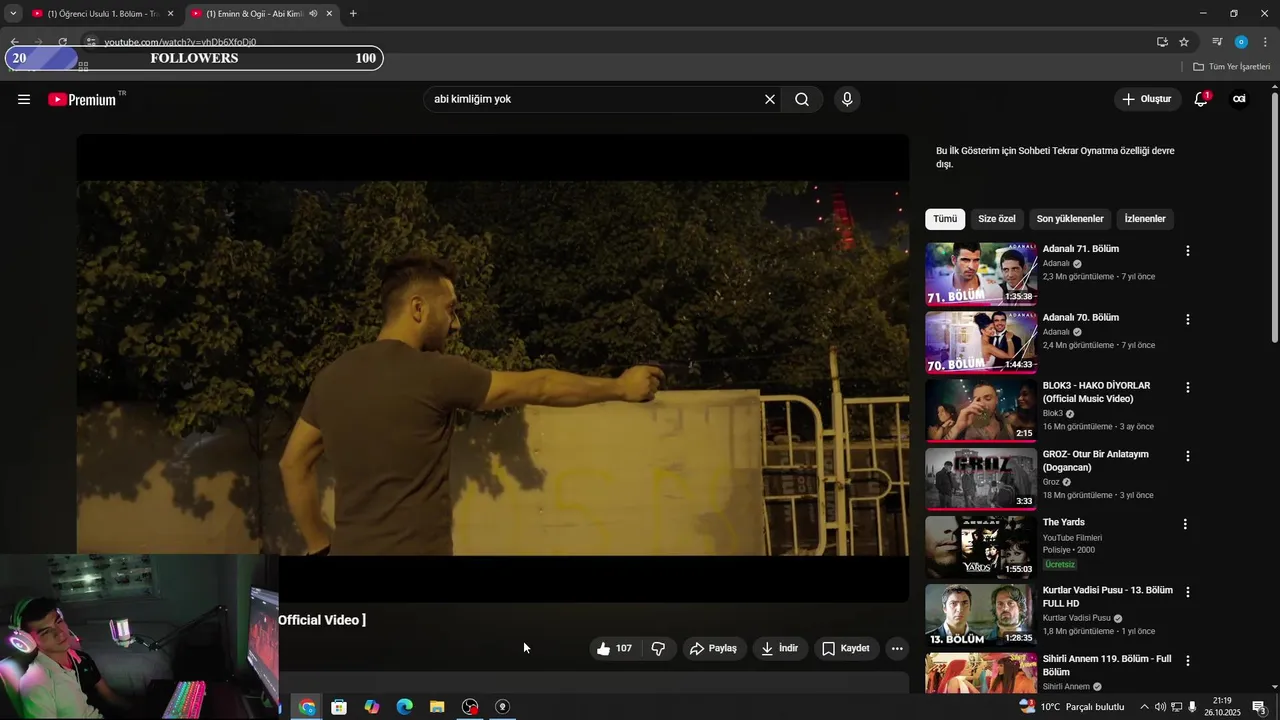The image size is (1280, 720).
Task: Open options for The Yards
Action: (1186, 524)
